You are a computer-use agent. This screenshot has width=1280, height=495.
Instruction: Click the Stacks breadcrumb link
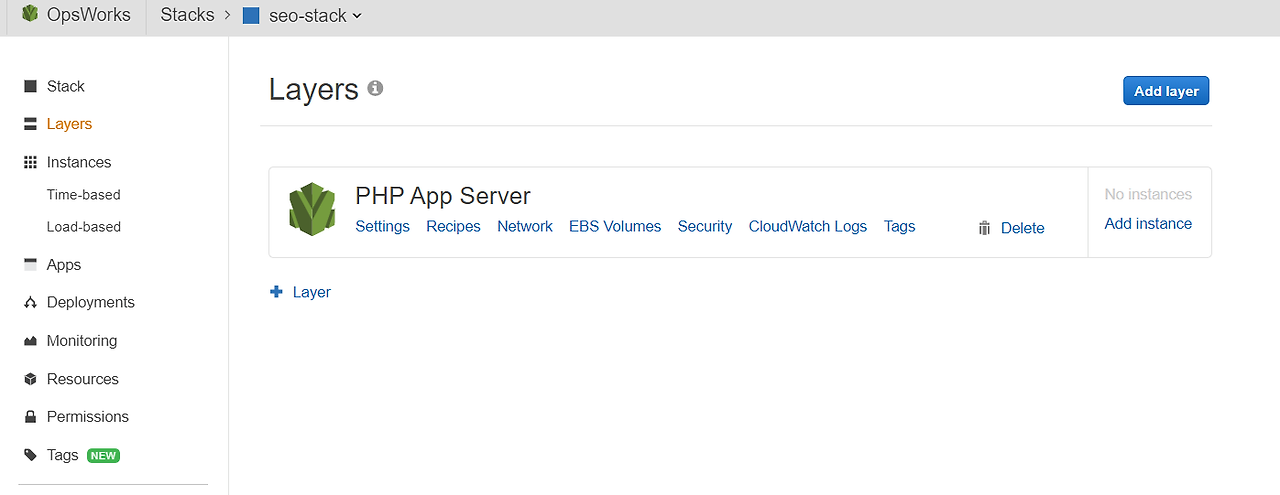(x=188, y=15)
